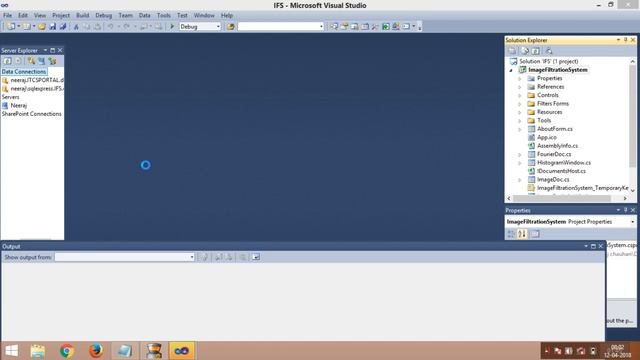This screenshot has width=640, height=360.
Task: Expand the HistogramWindow.cs node arrow
Action: coord(520,163)
